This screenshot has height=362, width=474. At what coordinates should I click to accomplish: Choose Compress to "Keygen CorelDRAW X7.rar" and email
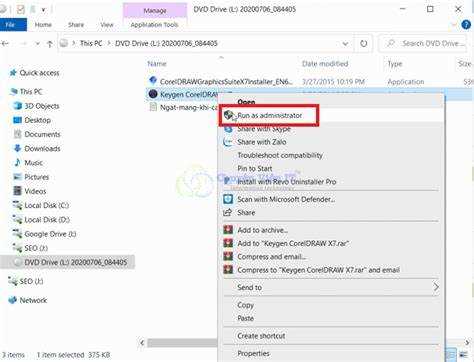point(318,270)
